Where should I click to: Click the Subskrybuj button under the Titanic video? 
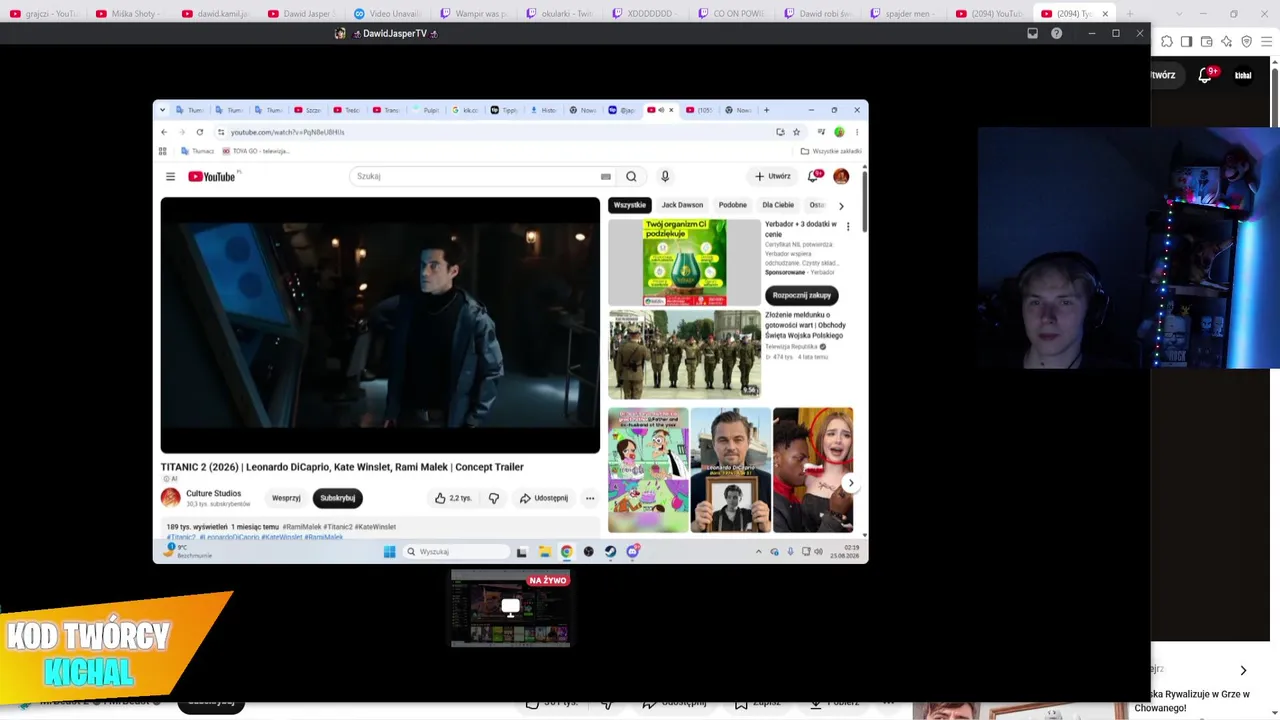[337, 498]
